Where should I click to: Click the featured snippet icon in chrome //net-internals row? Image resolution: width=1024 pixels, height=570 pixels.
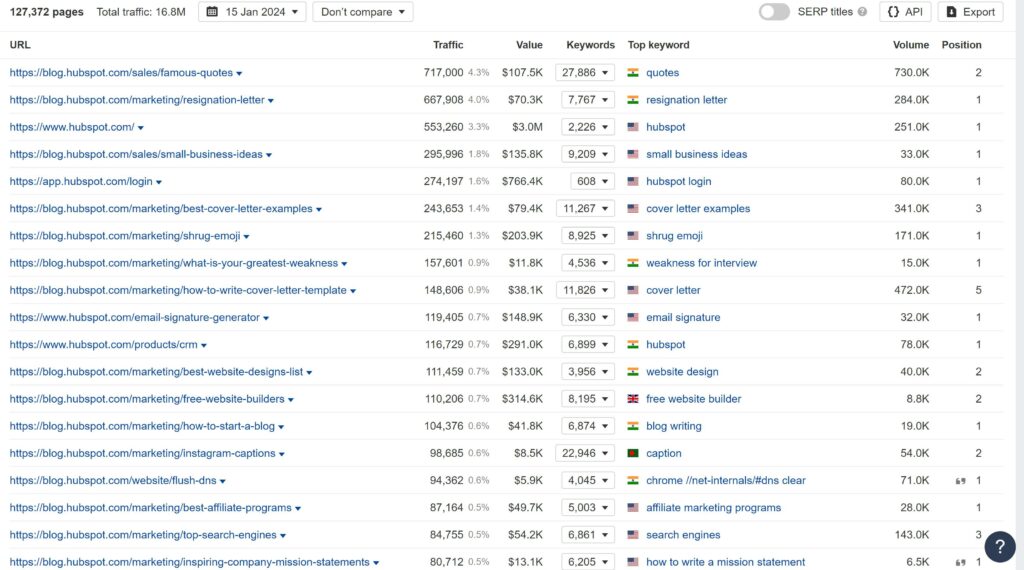(960, 481)
